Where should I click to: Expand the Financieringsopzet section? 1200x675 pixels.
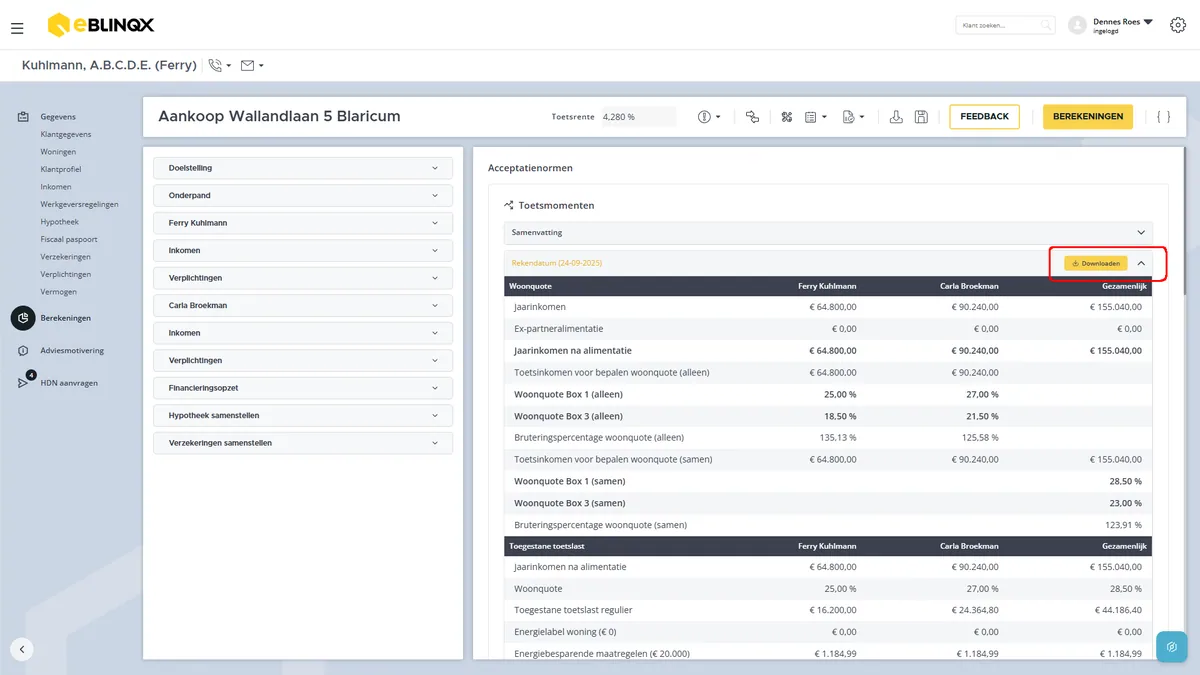pyautogui.click(x=303, y=388)
